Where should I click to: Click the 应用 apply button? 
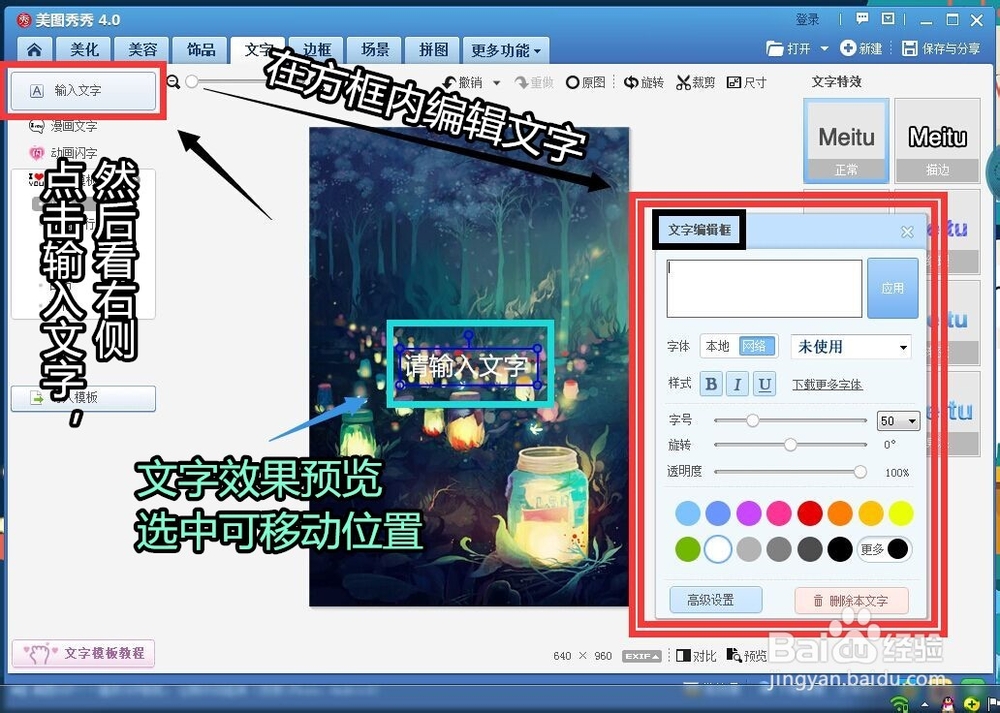click(x=893, y=288)
